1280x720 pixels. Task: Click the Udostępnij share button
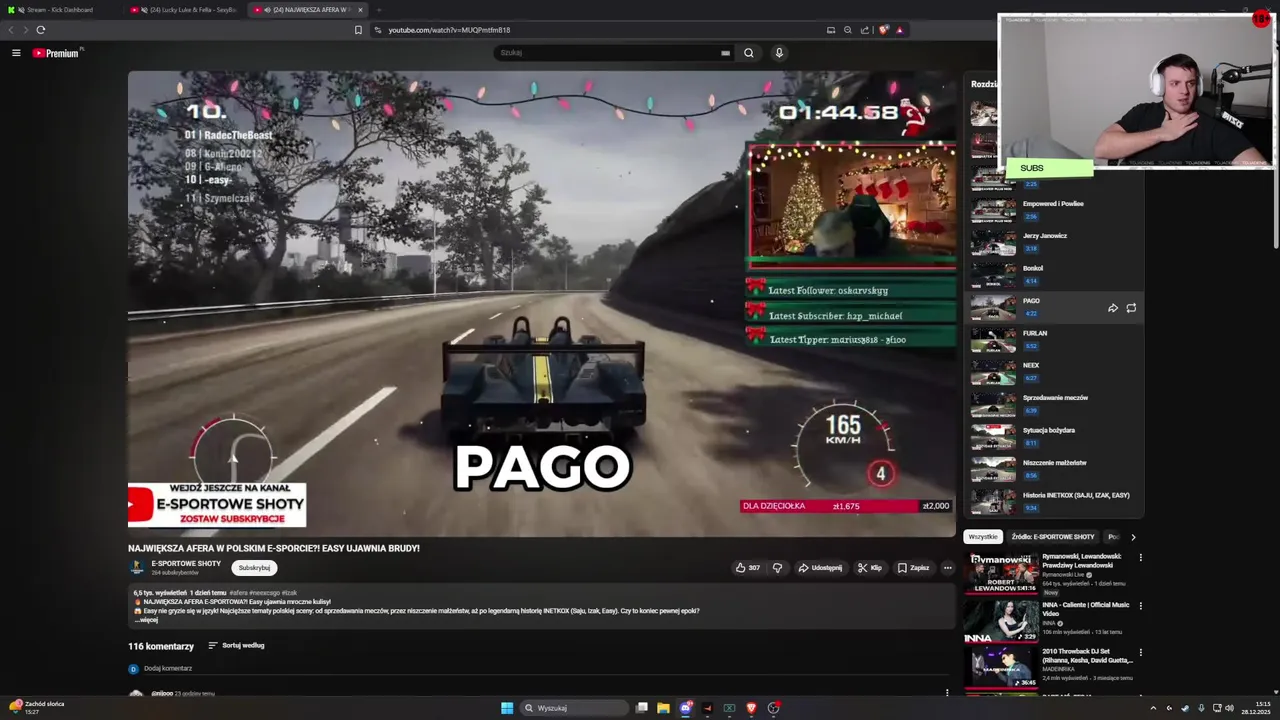click(x=820, y=568)
